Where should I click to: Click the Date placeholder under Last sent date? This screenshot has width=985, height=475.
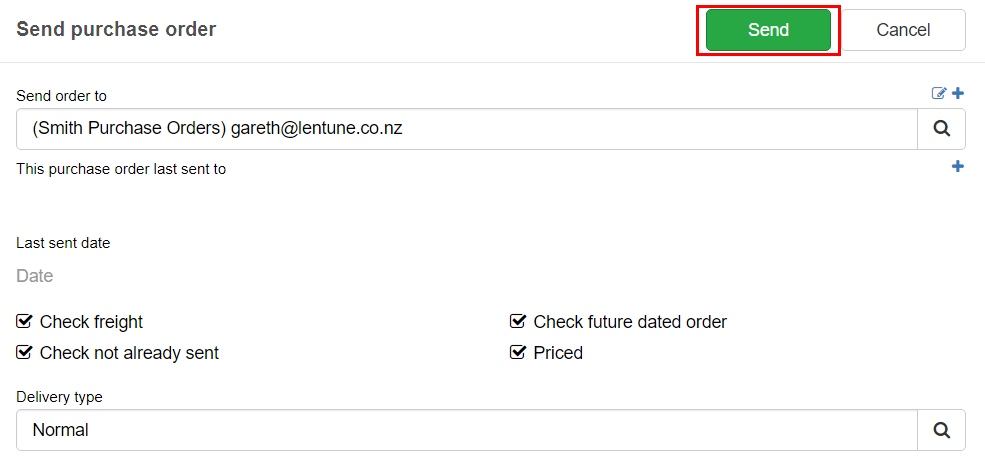pyautogui.click(x=35, y=276)
